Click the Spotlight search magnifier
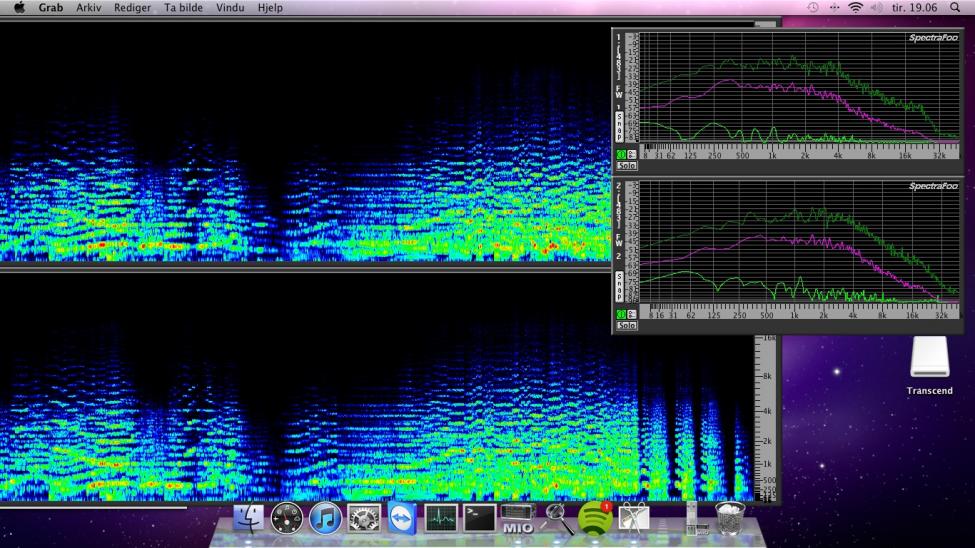The height and width of the screenshot is (548, 975). coord(955,7)
